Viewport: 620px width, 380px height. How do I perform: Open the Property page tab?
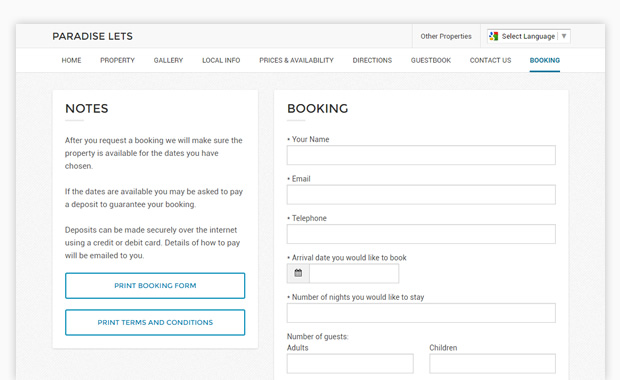tap(117, 60)
